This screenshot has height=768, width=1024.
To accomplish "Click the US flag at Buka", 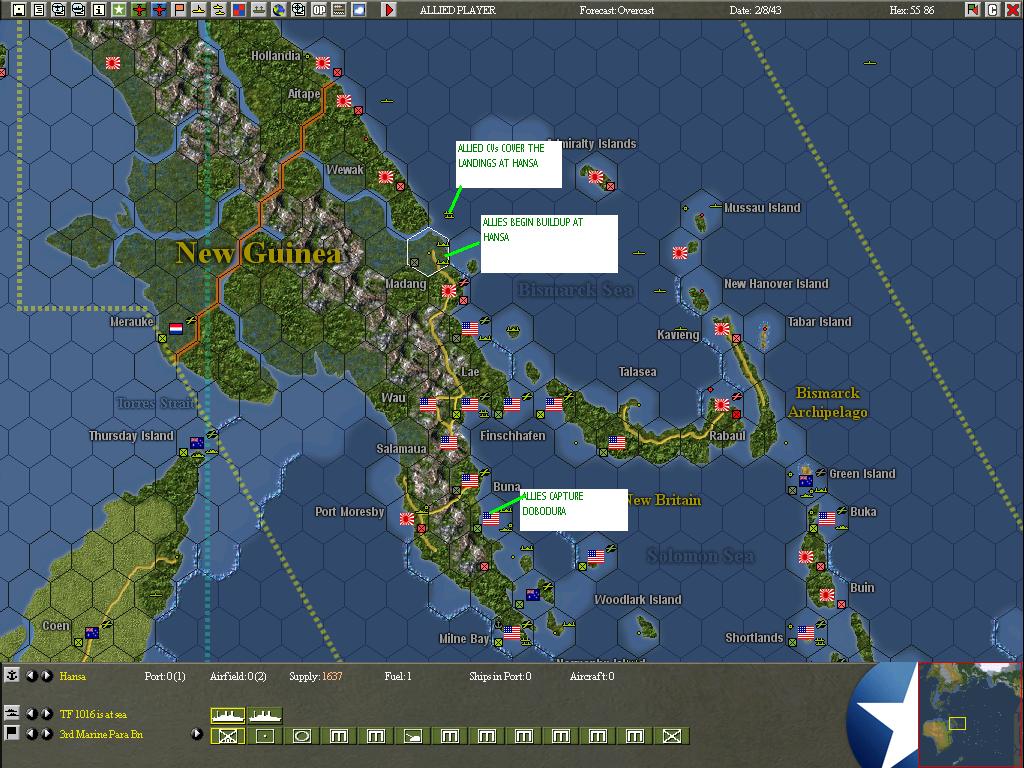I will (x=827, y=519).
